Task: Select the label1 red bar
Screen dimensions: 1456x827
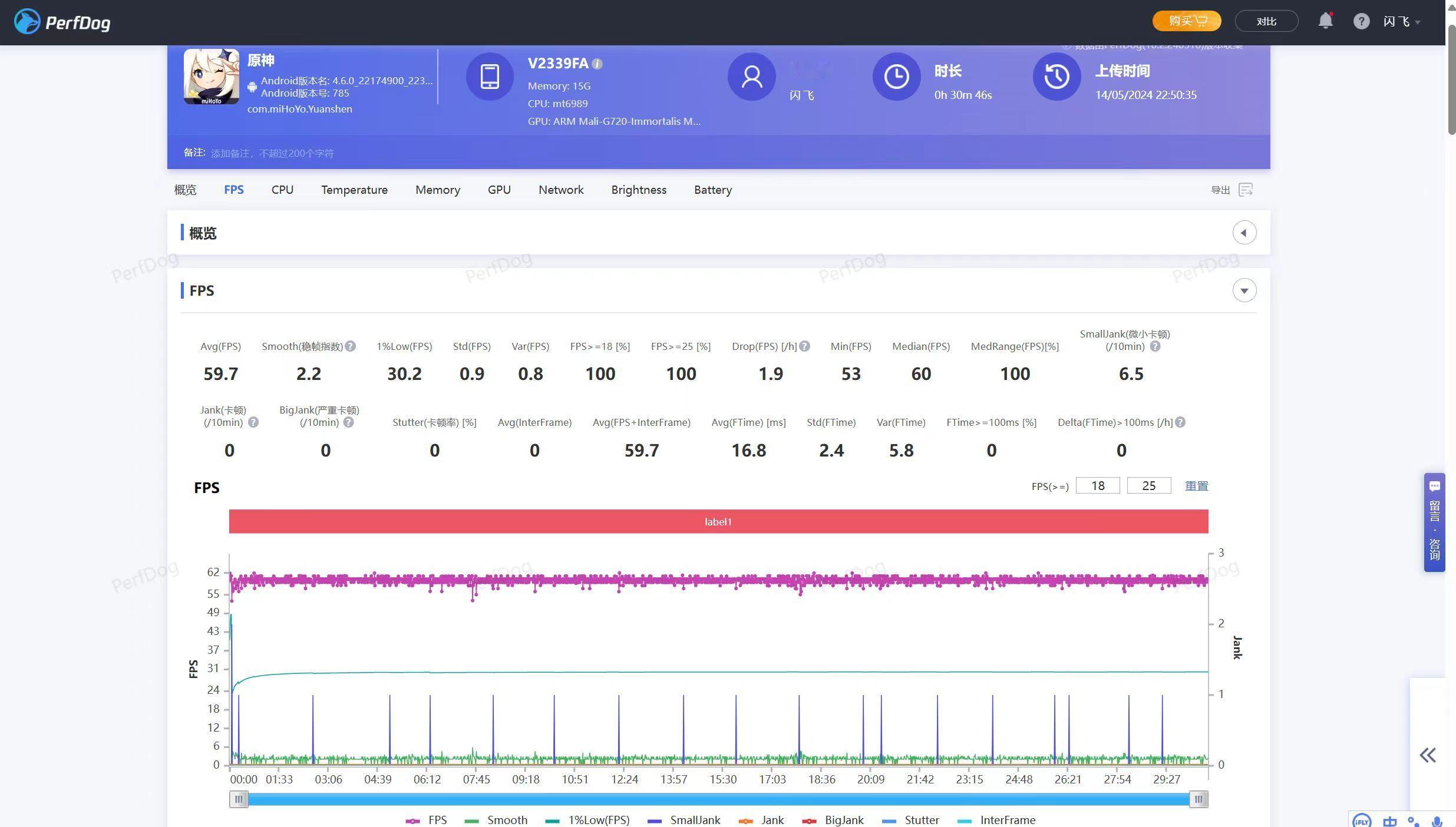Action: [718, 522]
